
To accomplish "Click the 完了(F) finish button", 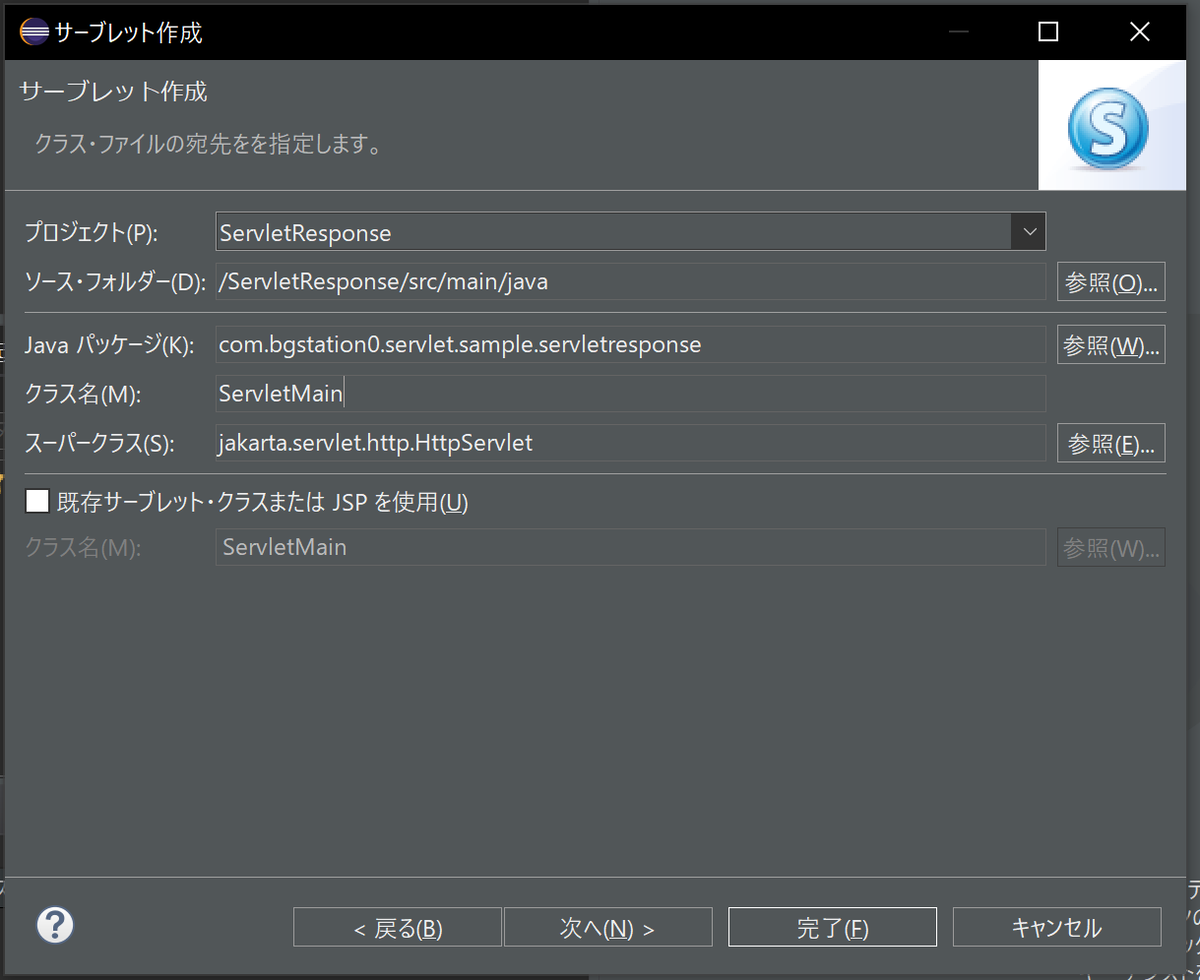I will point(833,927).
